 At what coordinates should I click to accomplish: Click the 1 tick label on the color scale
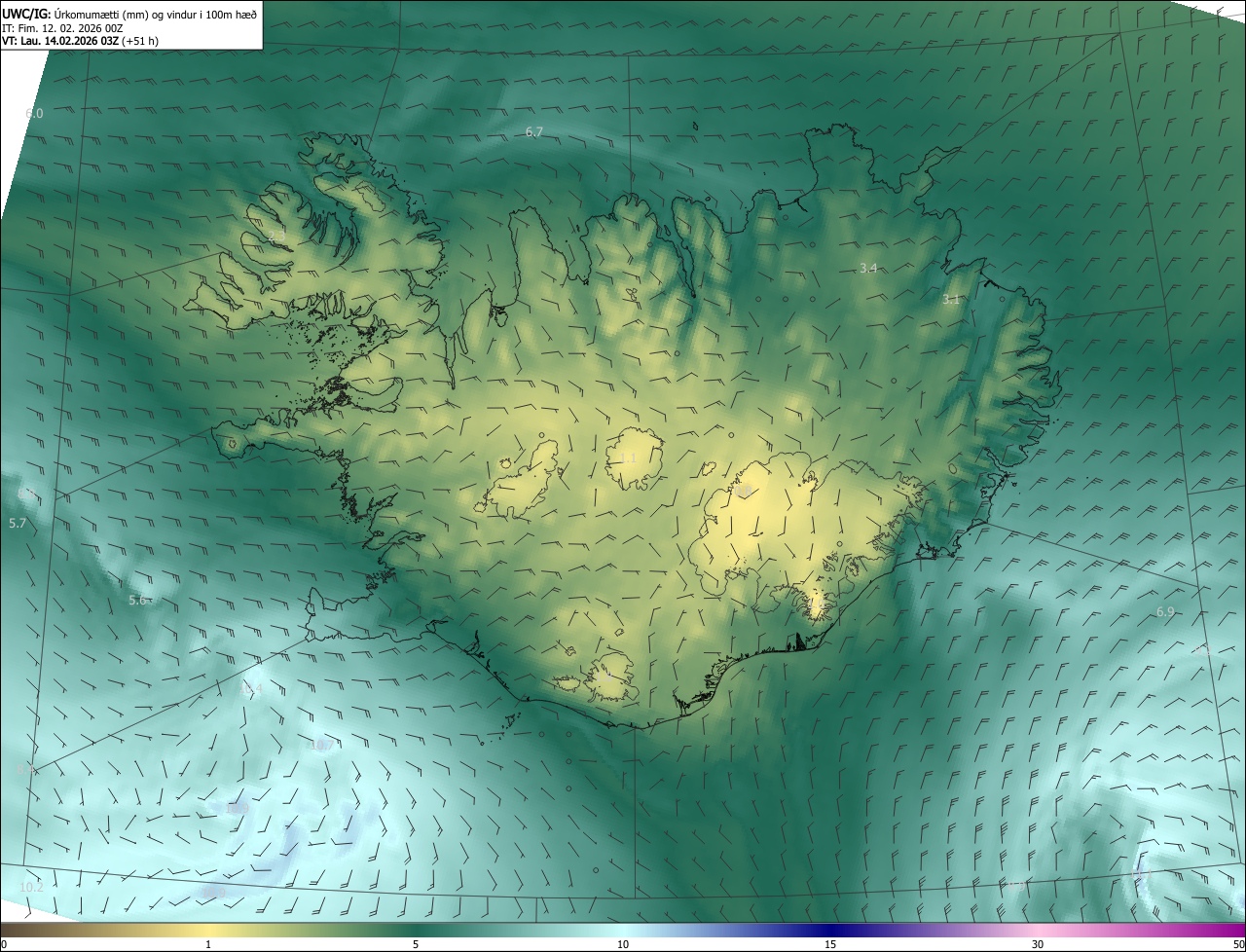click(x=208, y=945)
